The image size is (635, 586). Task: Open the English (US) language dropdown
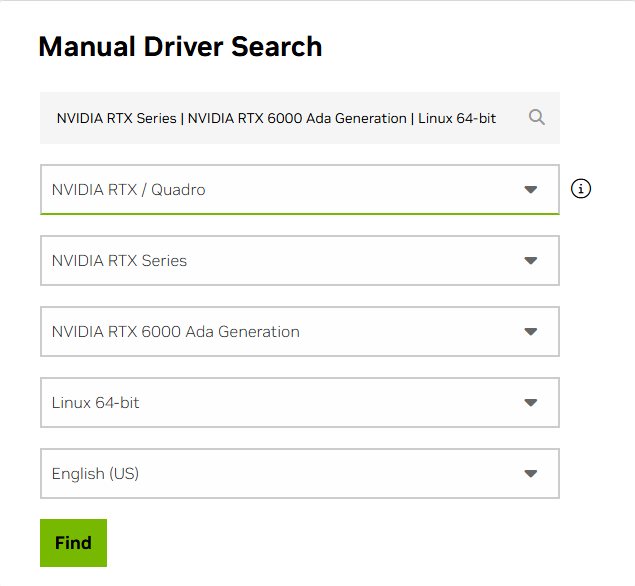[x=300, y=473]
